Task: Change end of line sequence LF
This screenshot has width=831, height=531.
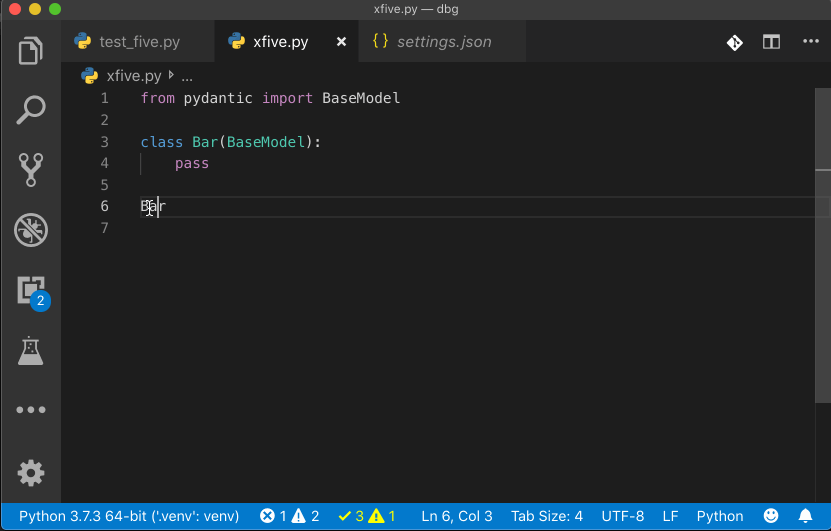Action: (x=670, y=516)
